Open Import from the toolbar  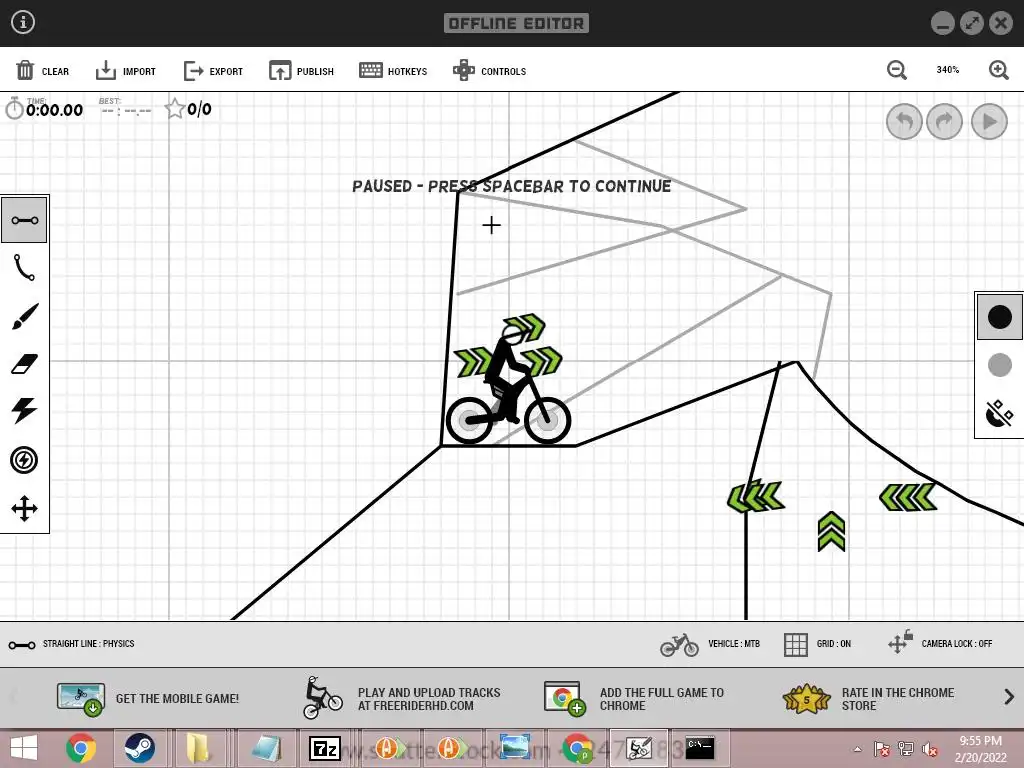125,71
